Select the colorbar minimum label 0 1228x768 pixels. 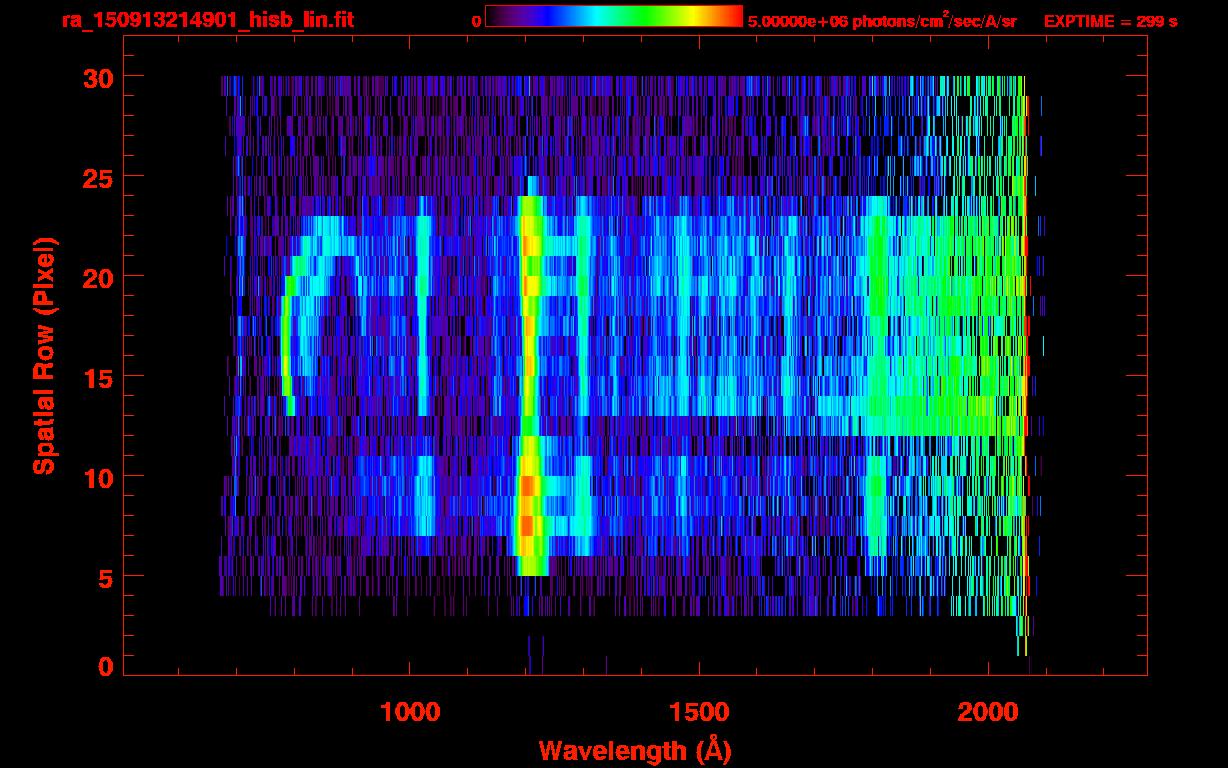(476, 21)
